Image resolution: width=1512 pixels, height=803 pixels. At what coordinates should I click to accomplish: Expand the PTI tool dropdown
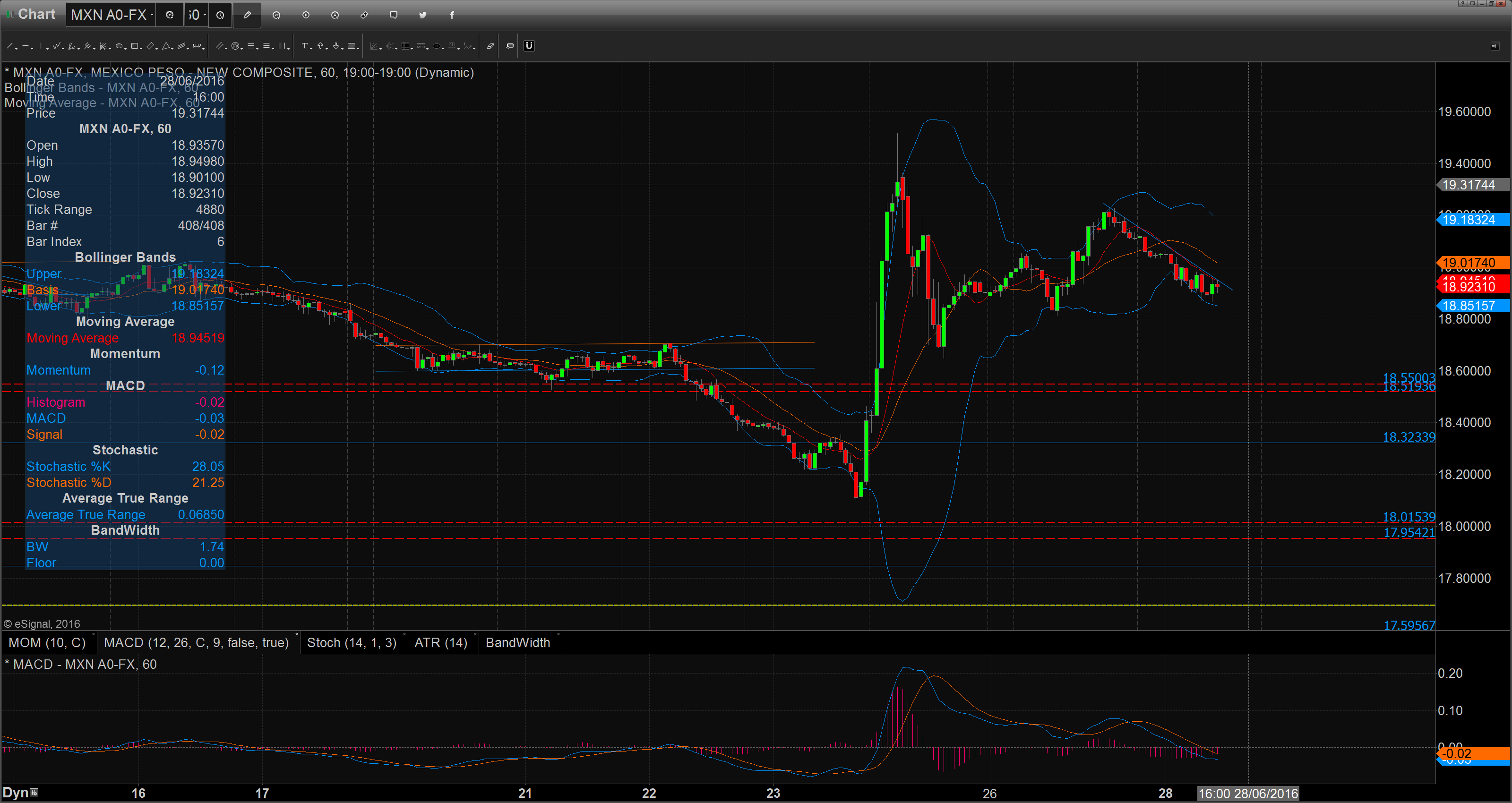tap(459, 48)
